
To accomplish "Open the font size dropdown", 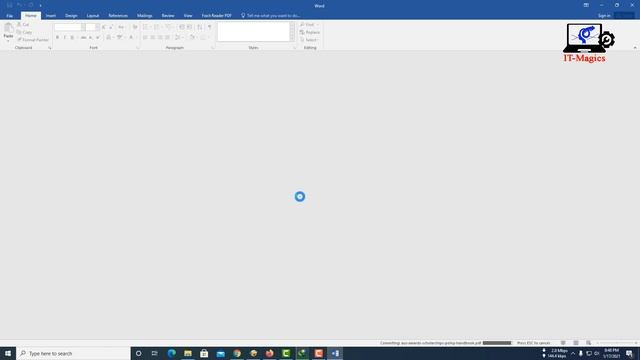I will coord(97,27).
